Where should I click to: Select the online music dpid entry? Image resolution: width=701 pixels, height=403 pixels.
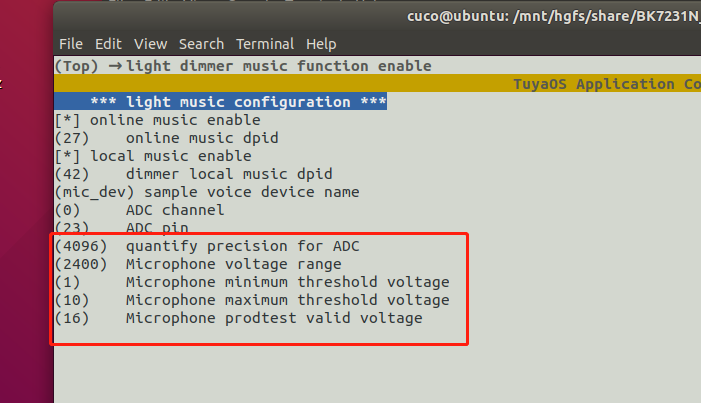tap(166, 138)
